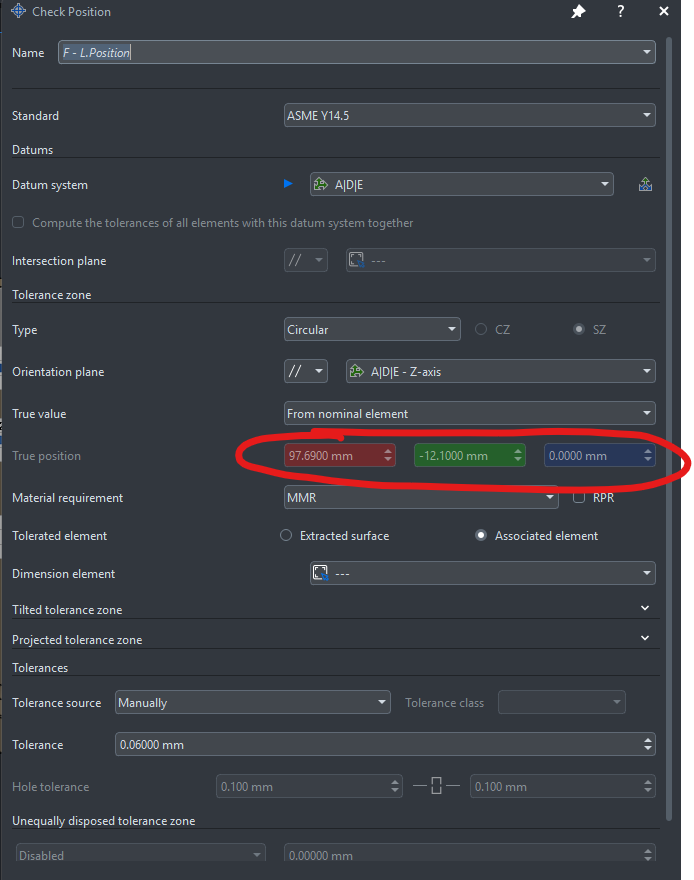Image resolution: width=694 pixels, height=880 pixels.
Task: Click the blue play arrow beside Datum system
Action: [x=289, y=184]
